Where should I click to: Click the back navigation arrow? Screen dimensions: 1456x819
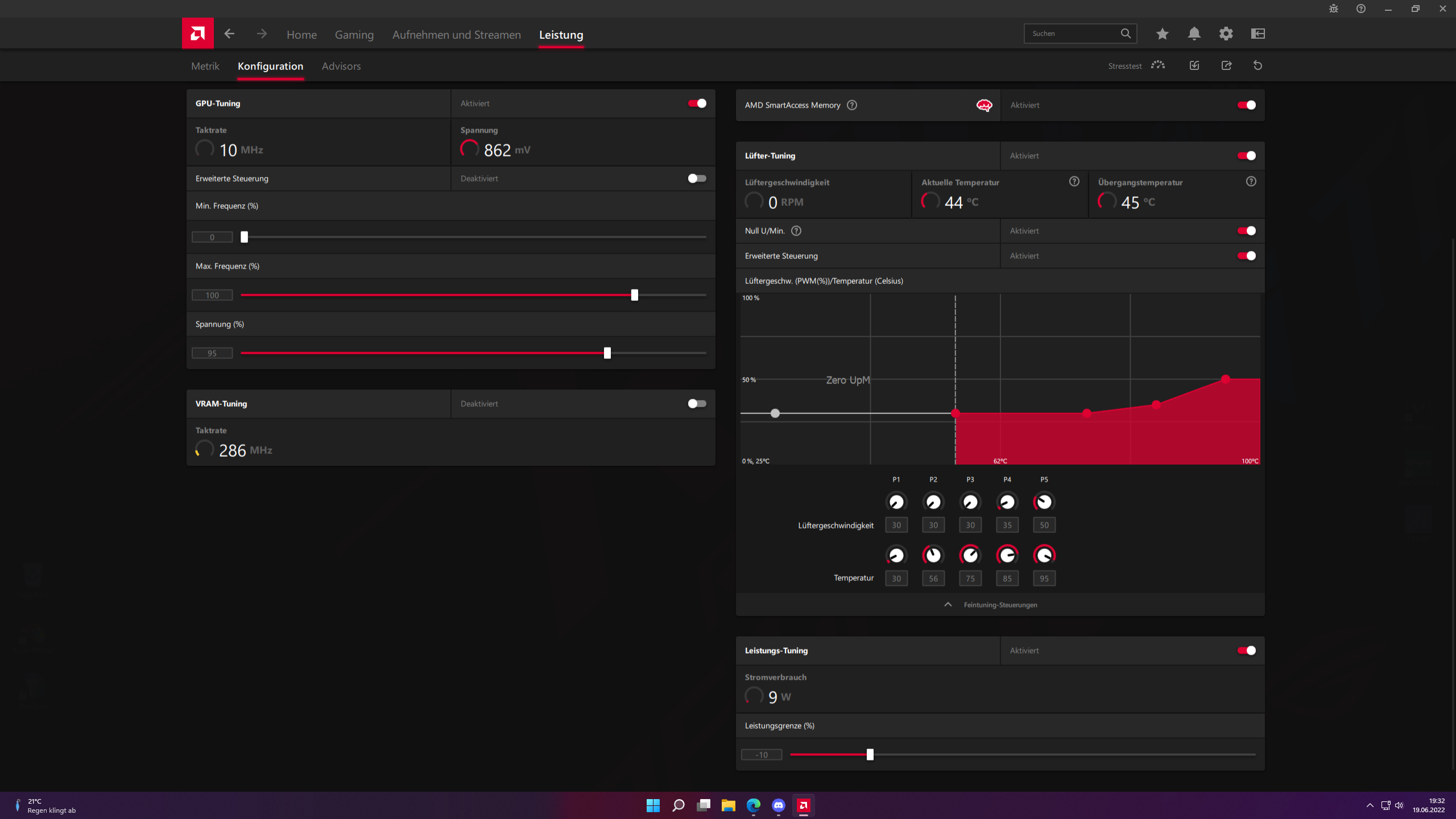pos(229,34)
